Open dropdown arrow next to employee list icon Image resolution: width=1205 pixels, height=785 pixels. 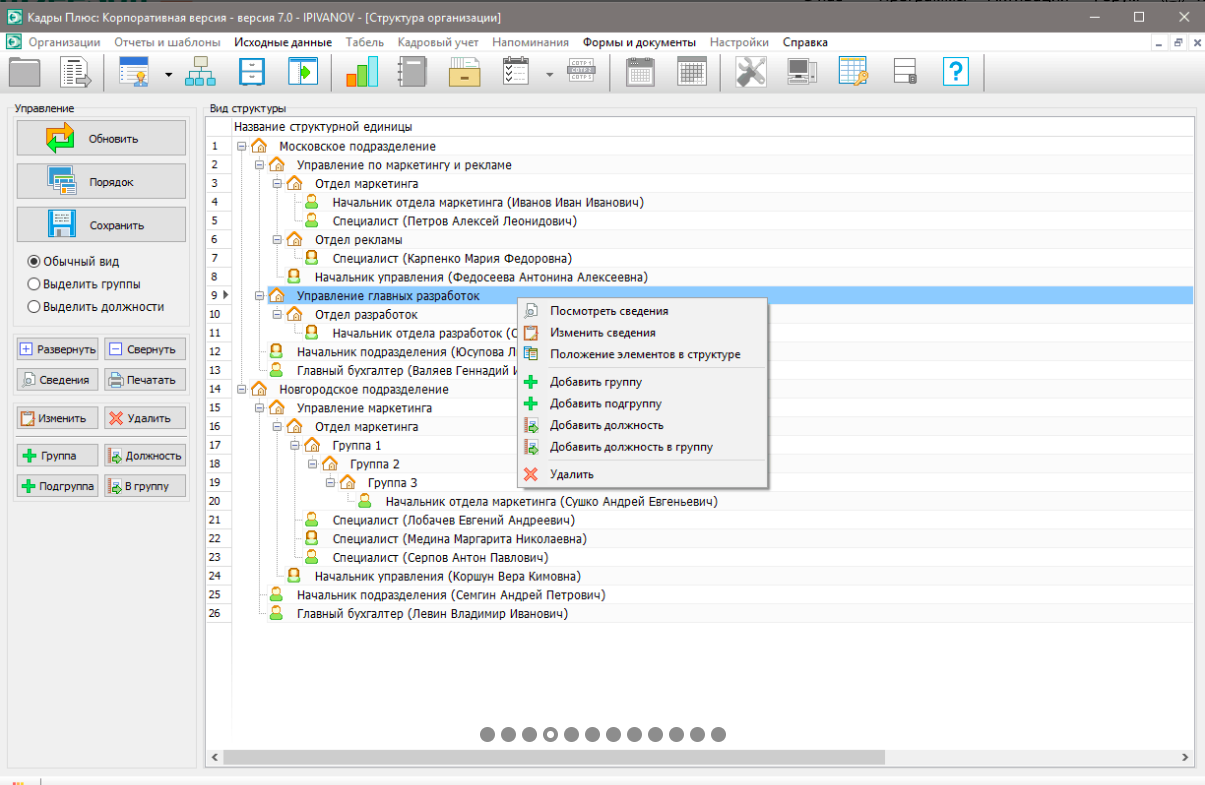pyautogui.click(x=168, y=74)
